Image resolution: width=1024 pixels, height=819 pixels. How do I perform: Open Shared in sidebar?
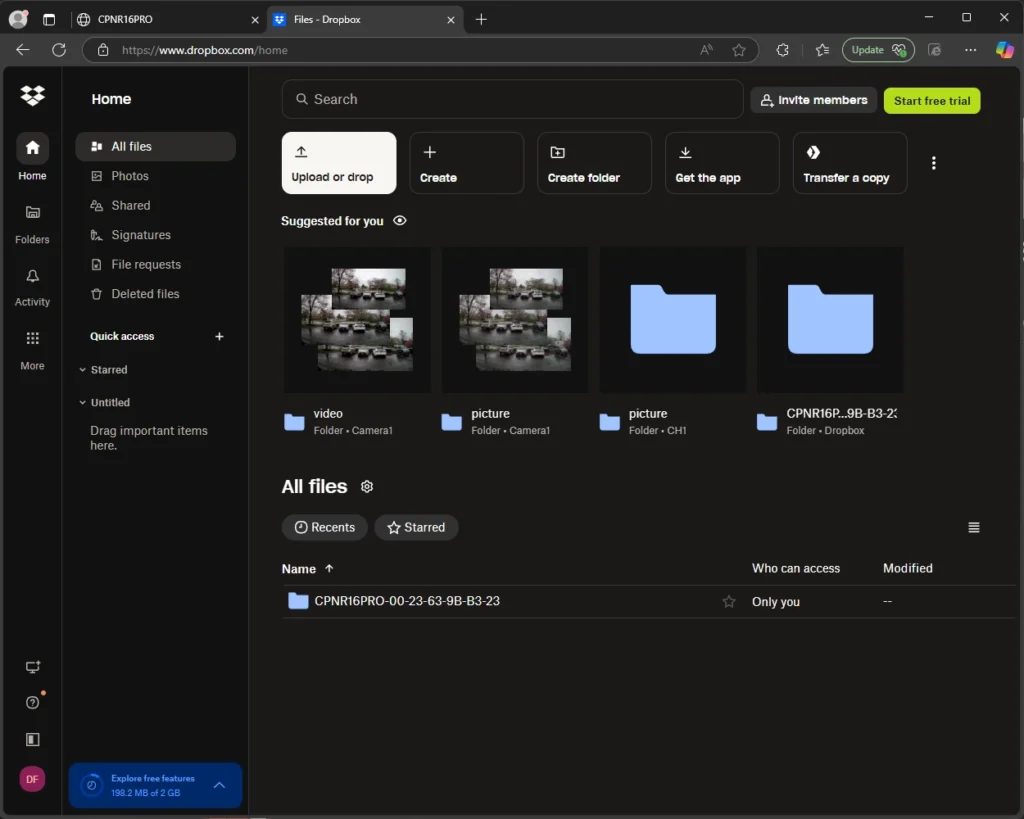coord(155,205)
